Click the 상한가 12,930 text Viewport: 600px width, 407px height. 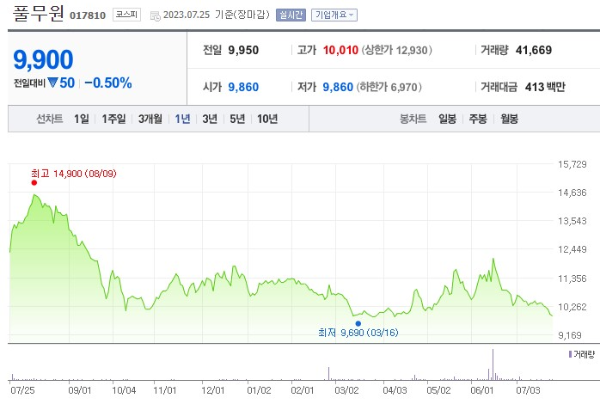tap(397, 50)
